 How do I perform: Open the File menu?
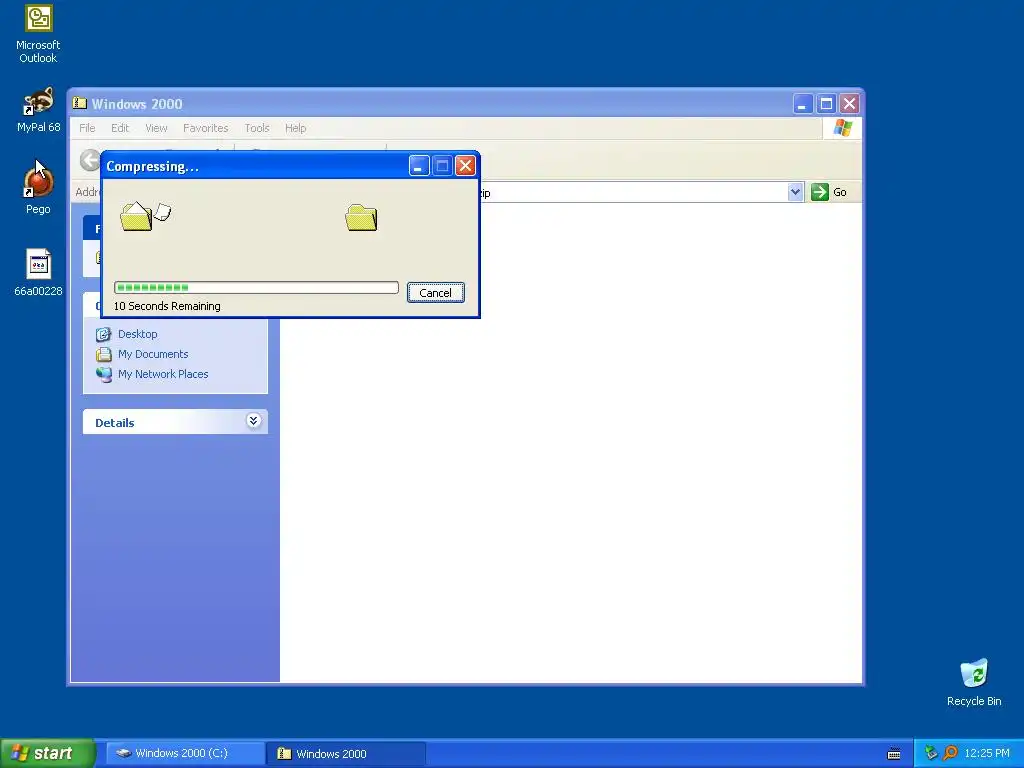88,128
